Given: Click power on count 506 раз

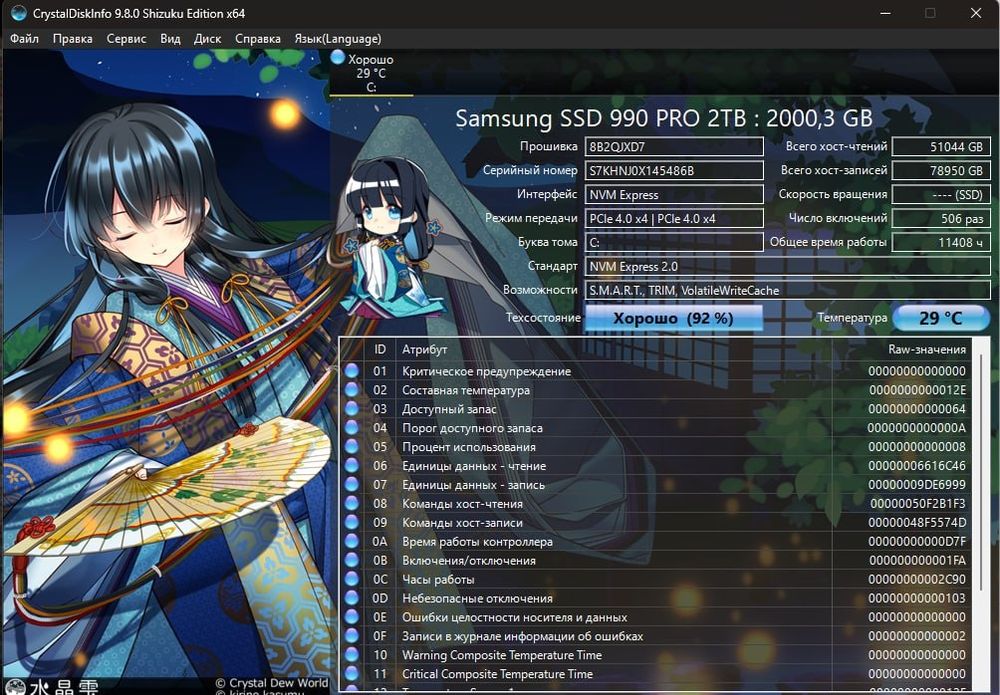Looking at the screenshot, I should 941,219.
